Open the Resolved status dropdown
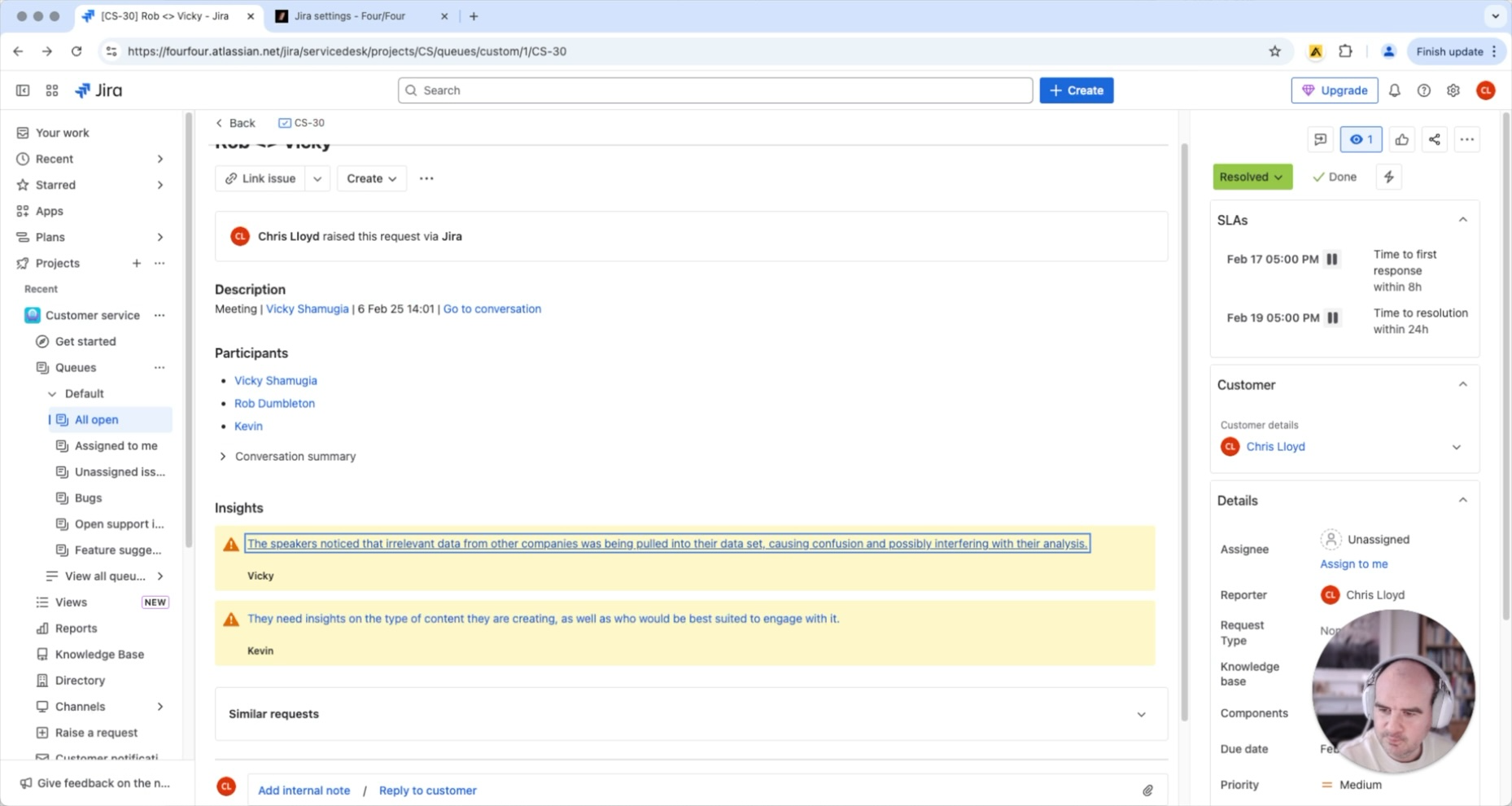 (1252, 177)
